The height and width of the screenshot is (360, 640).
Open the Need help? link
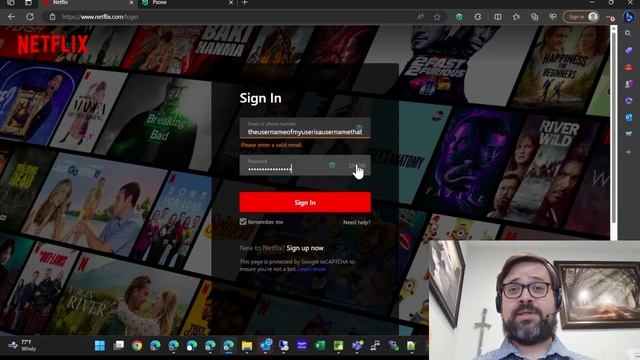coord(357,222)
